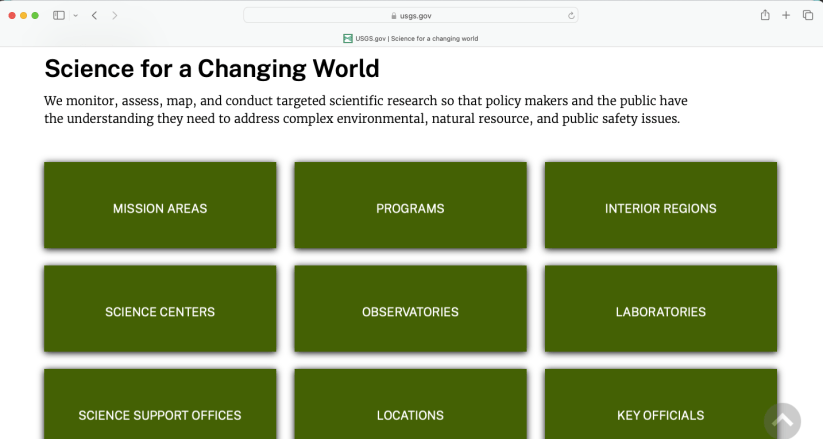Go back using the back arrow

pyautogui.click(x=94, y=16)
